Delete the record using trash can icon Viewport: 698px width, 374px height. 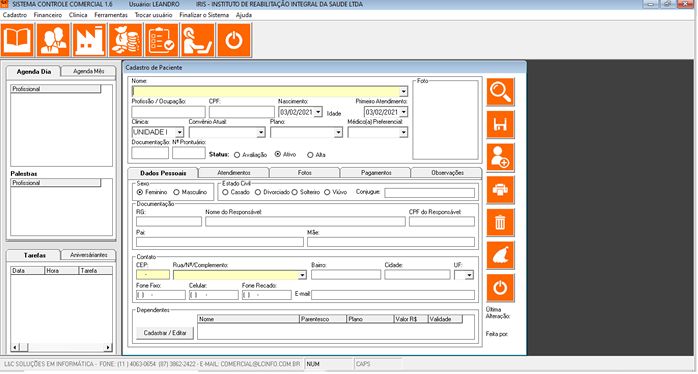pyautogui.click(x=500, y=223)
